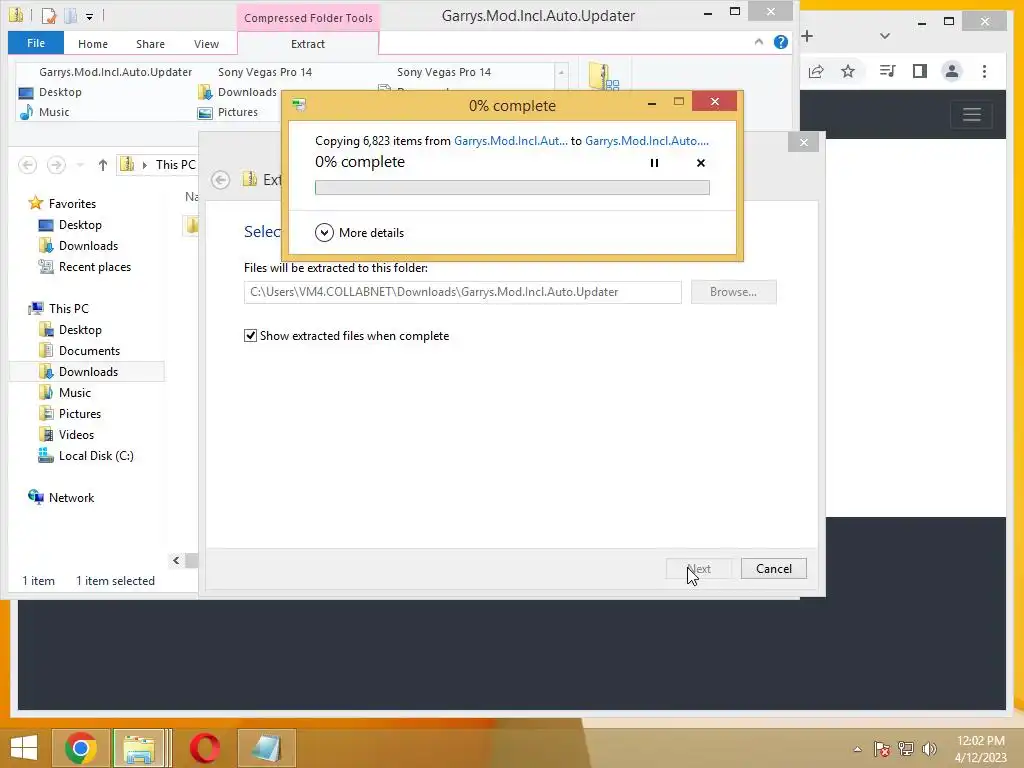Open Recent places
This screenshot has width=1024, height=768.
point(84,266)
